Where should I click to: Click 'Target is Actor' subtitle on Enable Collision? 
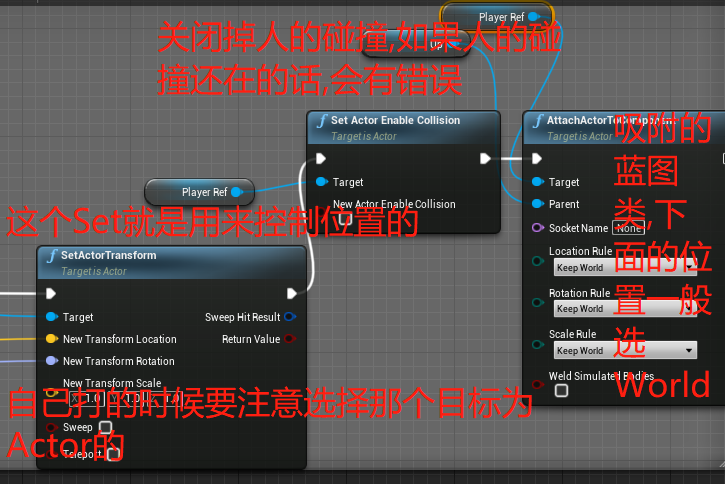364,136
